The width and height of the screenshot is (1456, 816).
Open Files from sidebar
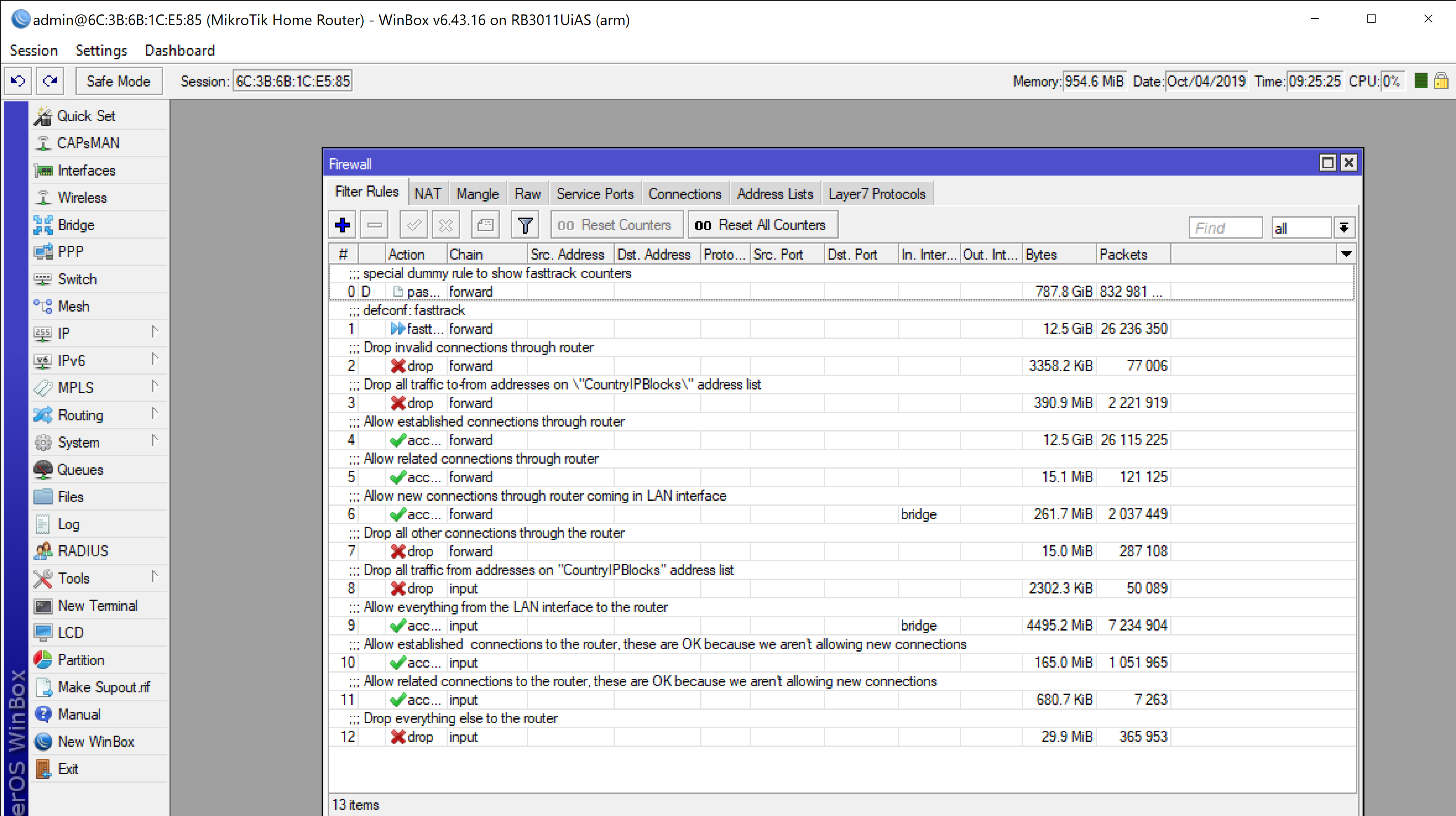click(x=99, y=496)
